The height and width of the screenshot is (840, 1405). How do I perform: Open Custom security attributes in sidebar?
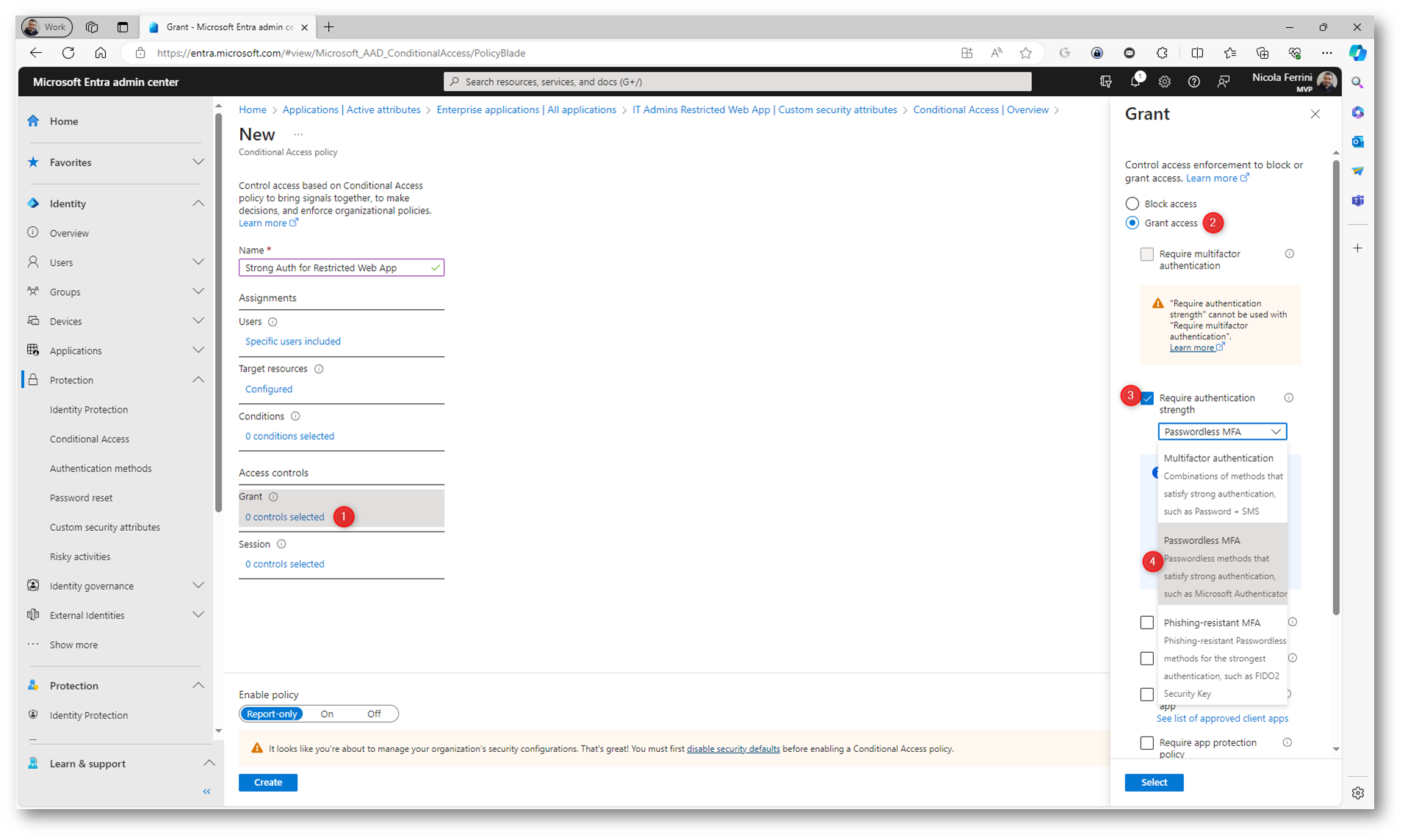(x=105, y=527)
